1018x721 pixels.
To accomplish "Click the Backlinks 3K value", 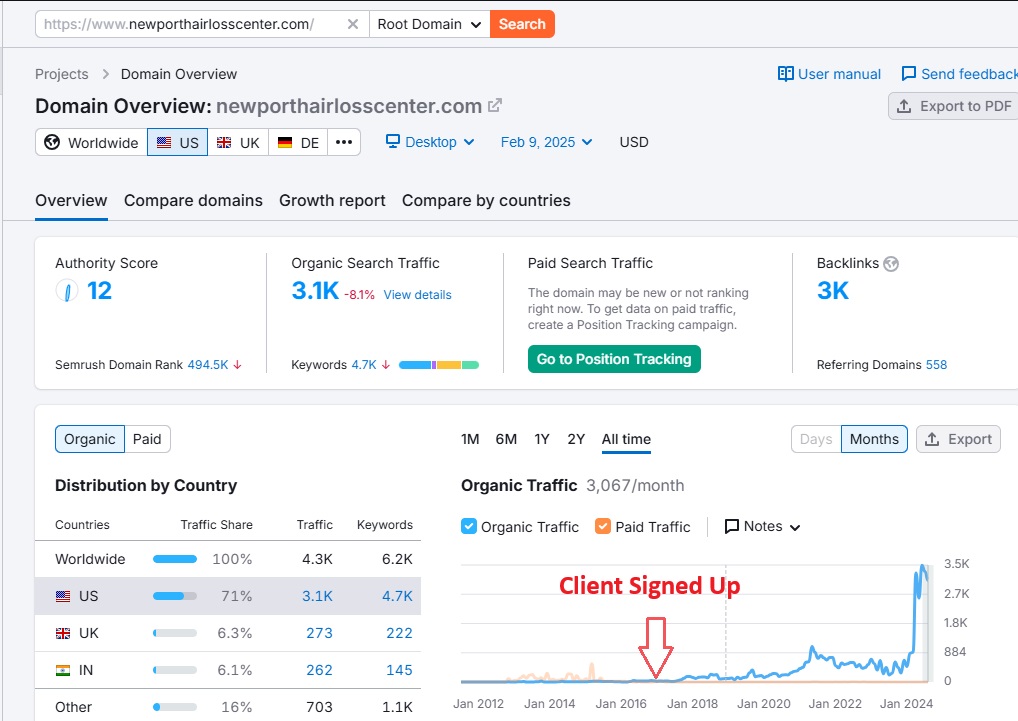I will click(x=833, y=291).
